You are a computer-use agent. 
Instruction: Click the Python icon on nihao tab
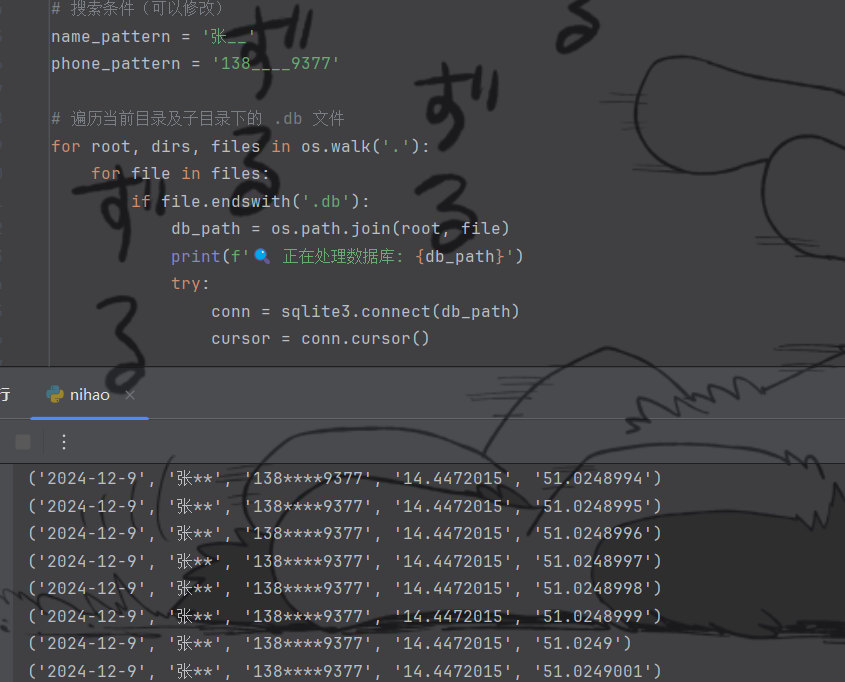coord(55,395)
